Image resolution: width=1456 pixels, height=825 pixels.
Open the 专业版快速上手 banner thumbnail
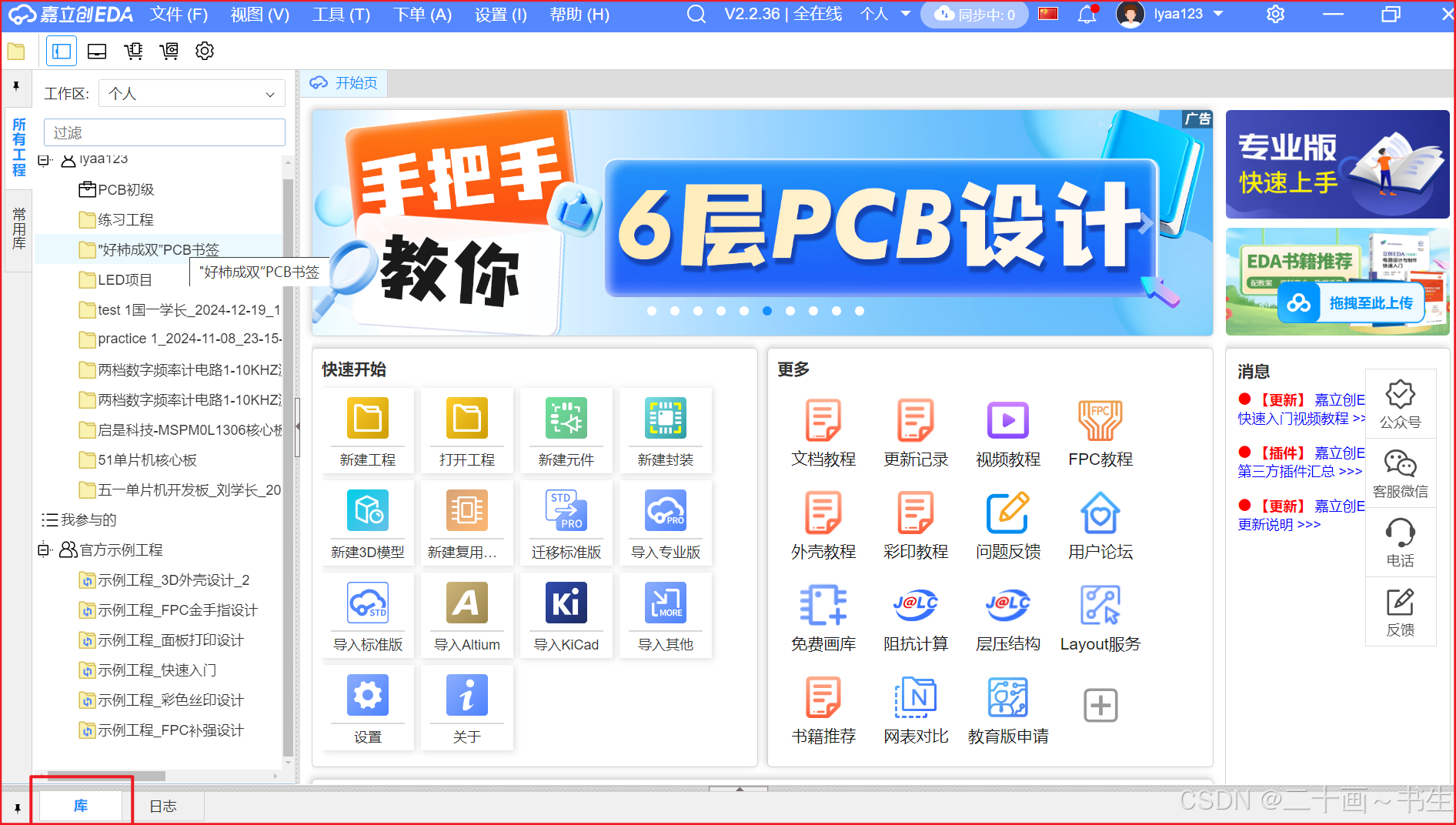(1337, 165)
